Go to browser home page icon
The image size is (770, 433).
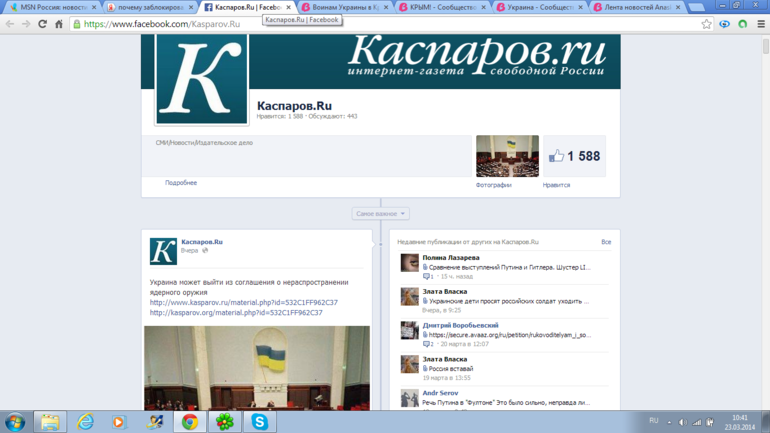click(59, 24)
